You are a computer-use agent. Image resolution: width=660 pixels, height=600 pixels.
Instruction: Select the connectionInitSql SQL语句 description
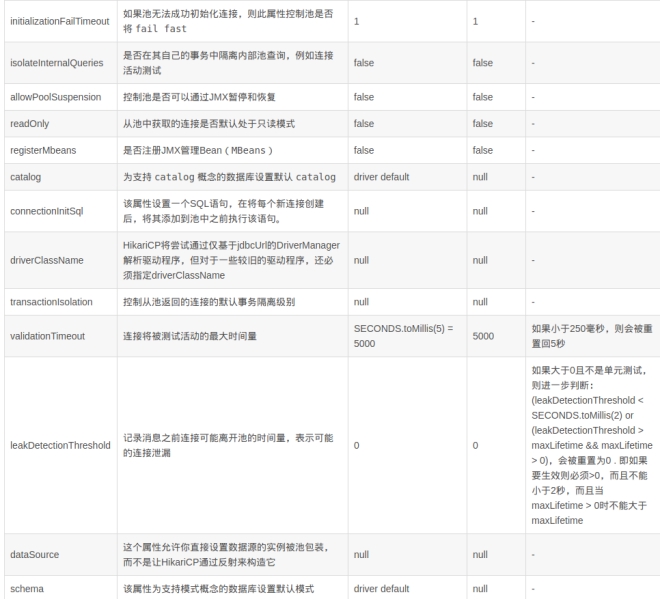224,211
